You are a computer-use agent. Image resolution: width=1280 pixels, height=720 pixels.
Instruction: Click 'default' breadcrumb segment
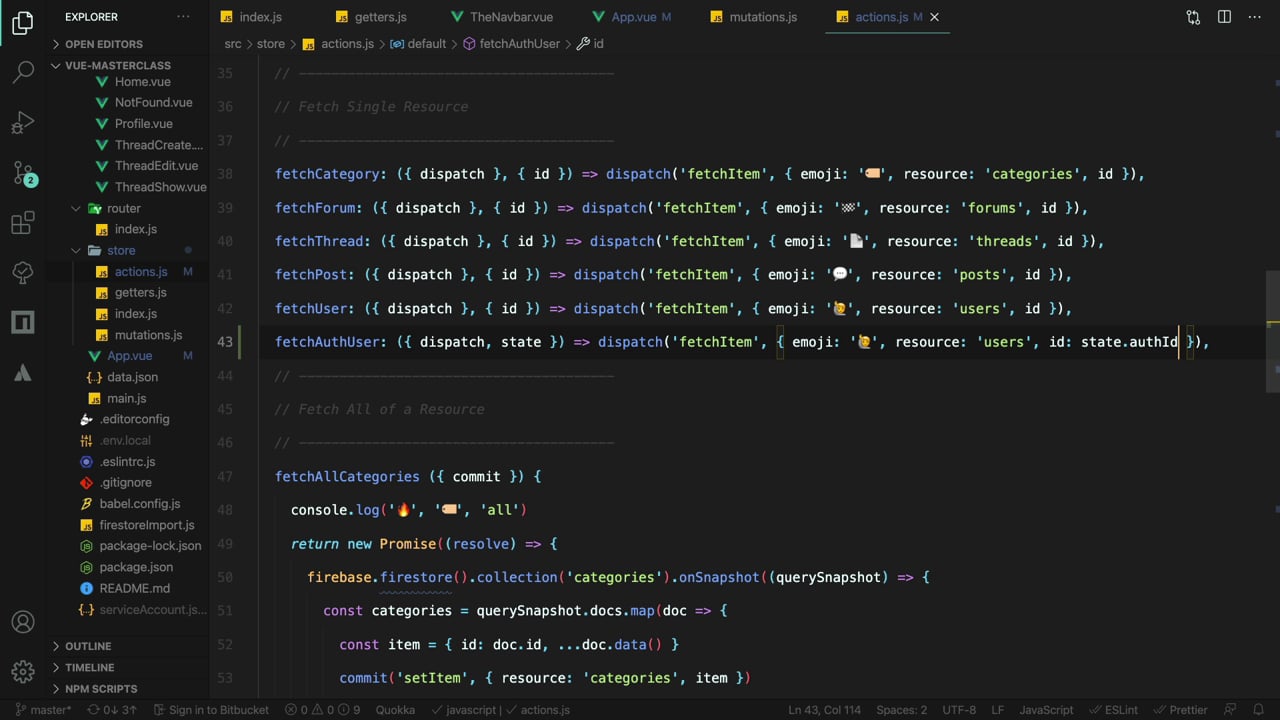point(427,44)
